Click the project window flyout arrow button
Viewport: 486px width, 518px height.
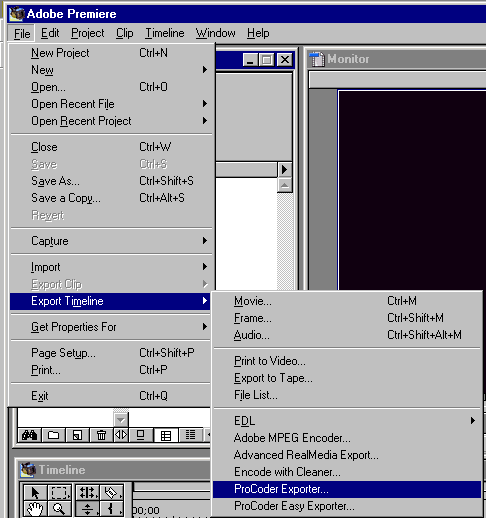coord(284,170)
